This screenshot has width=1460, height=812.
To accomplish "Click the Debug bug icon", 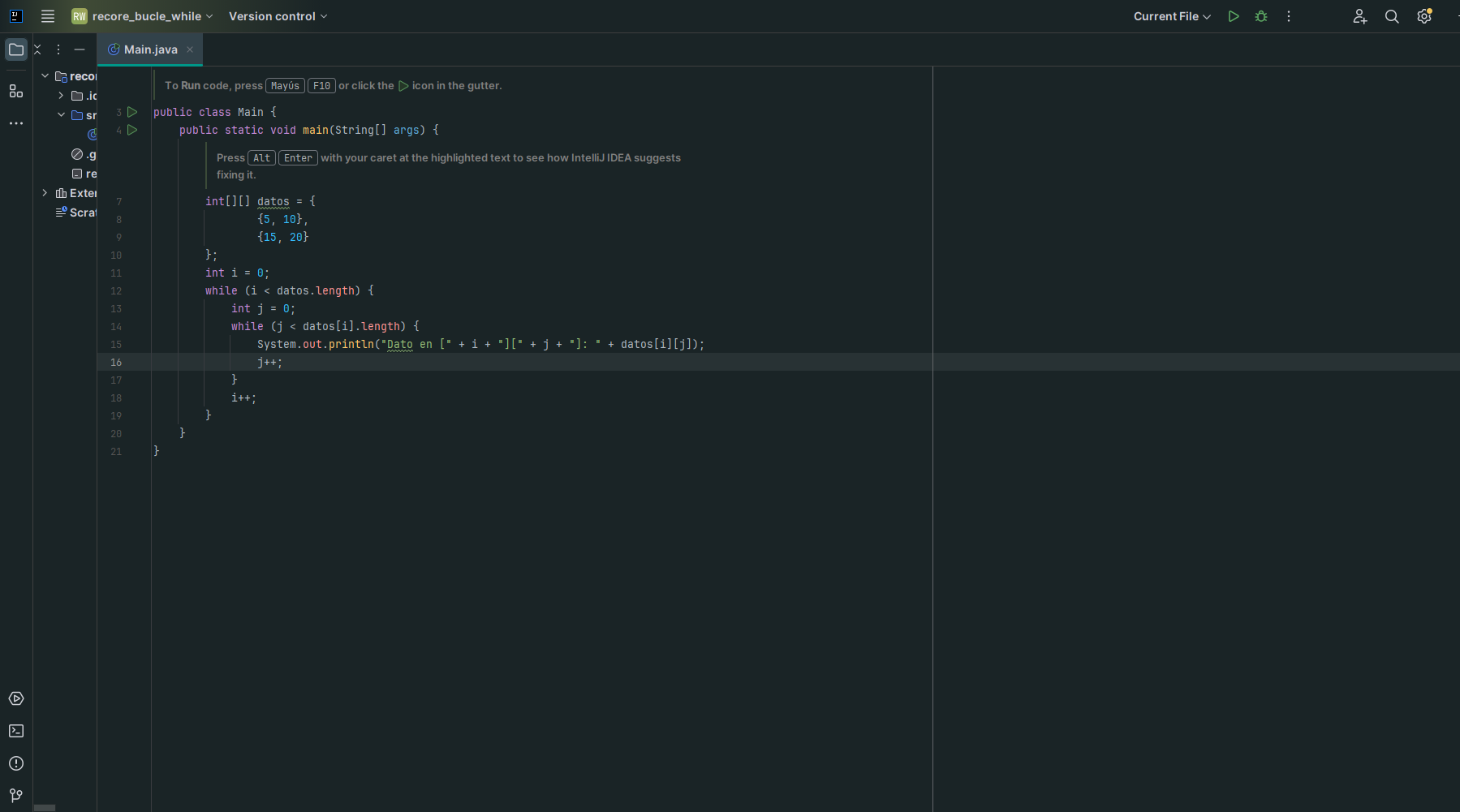I will 1260,16.
